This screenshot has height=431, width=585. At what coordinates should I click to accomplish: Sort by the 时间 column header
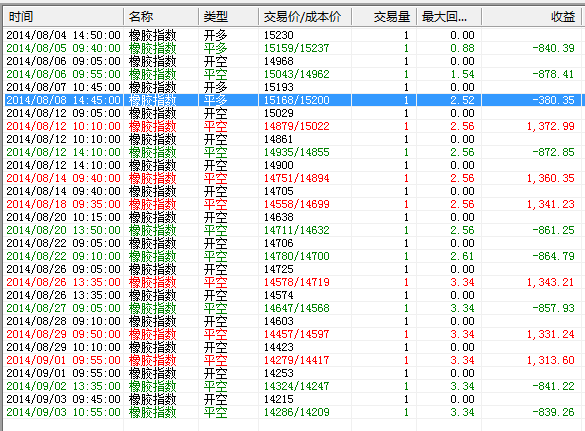pyautogui.click(x=63, y=17)
